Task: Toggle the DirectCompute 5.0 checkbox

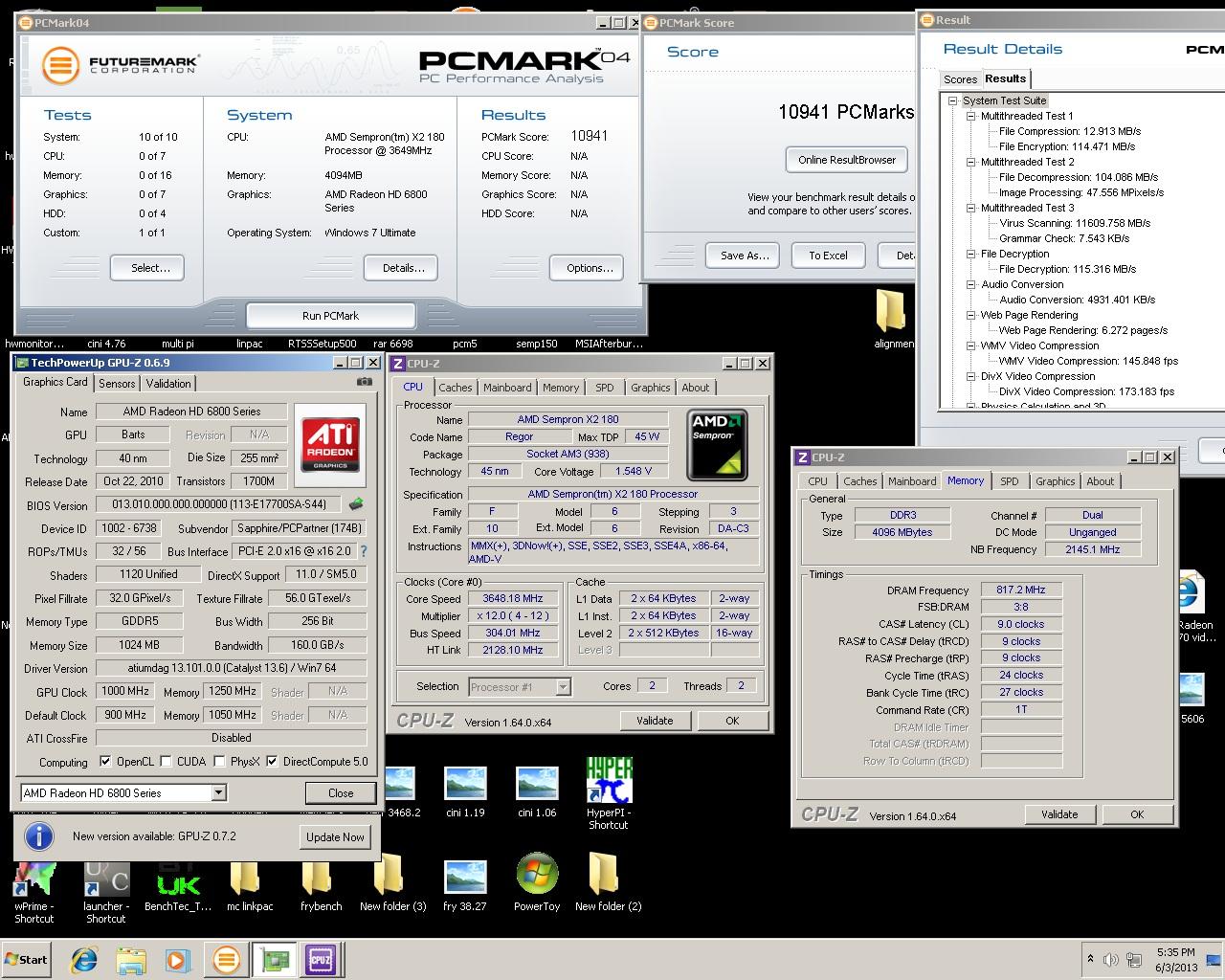Action: point(272,762)
